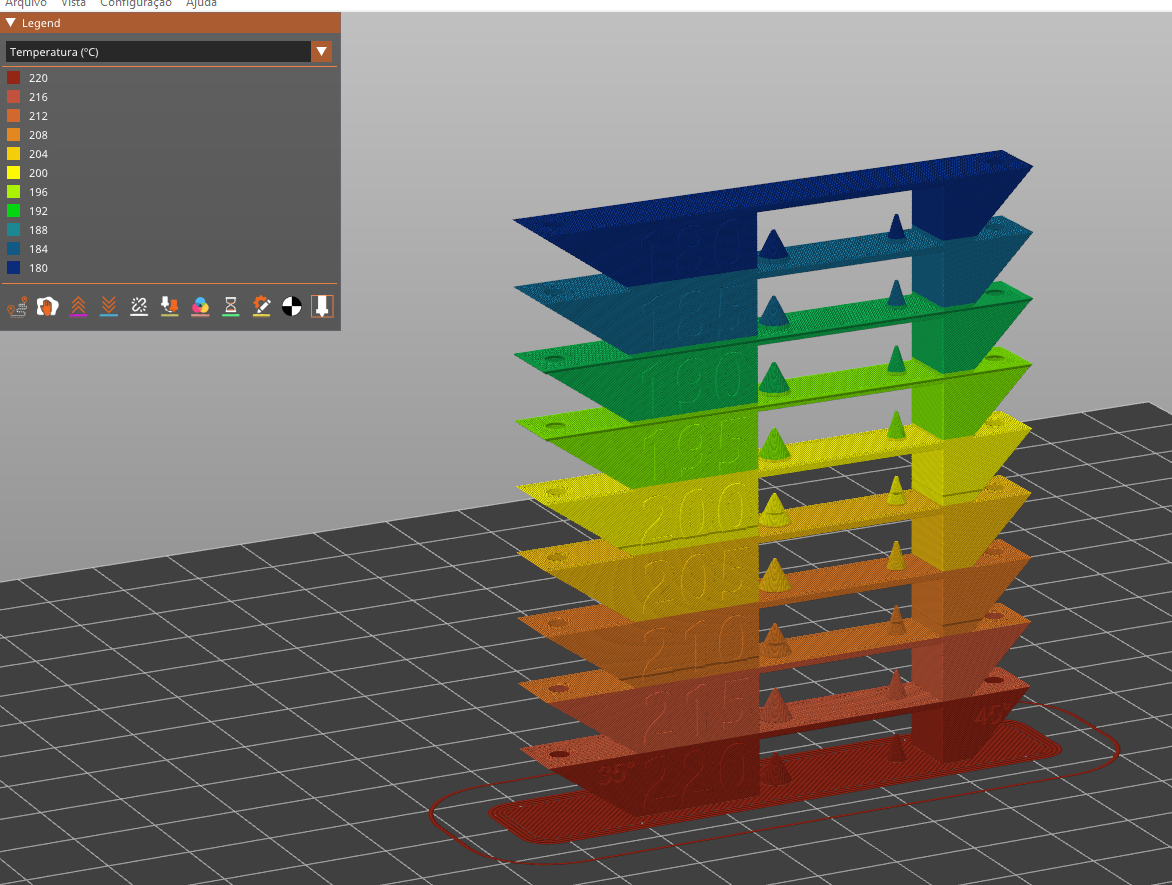Click the 220 temperature color swatch
Screen dimensions: 1172x885
pyautogui.click(x=13, y=78)
